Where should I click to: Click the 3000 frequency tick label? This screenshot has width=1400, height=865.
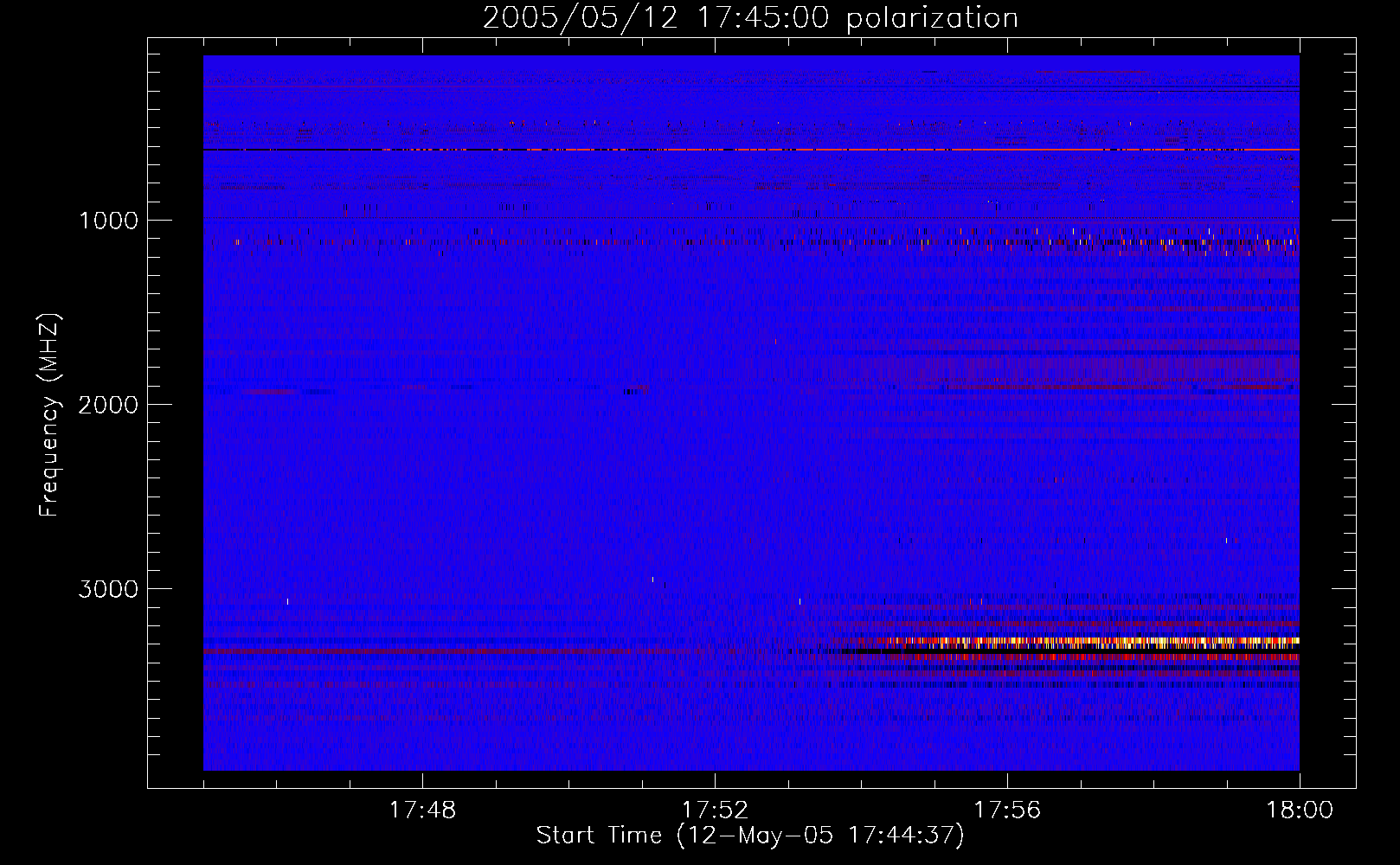pos(108,589)
